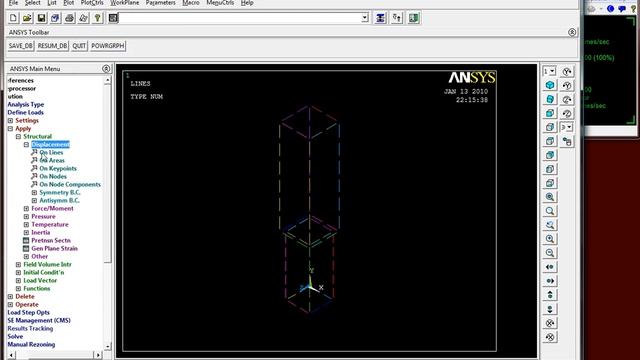Click the Reset Picking icon
This screenshot has width=640, height=360.
pyautogui.click(x=397, y=18)
